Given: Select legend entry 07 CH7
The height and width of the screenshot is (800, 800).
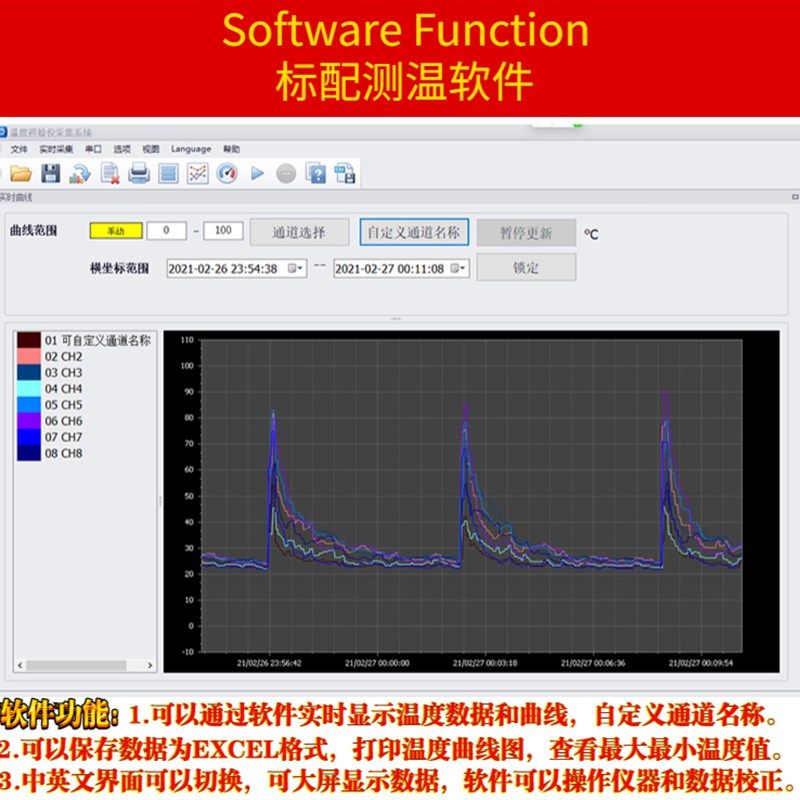Looking at the screenshot, I should (x=63, y=437).
